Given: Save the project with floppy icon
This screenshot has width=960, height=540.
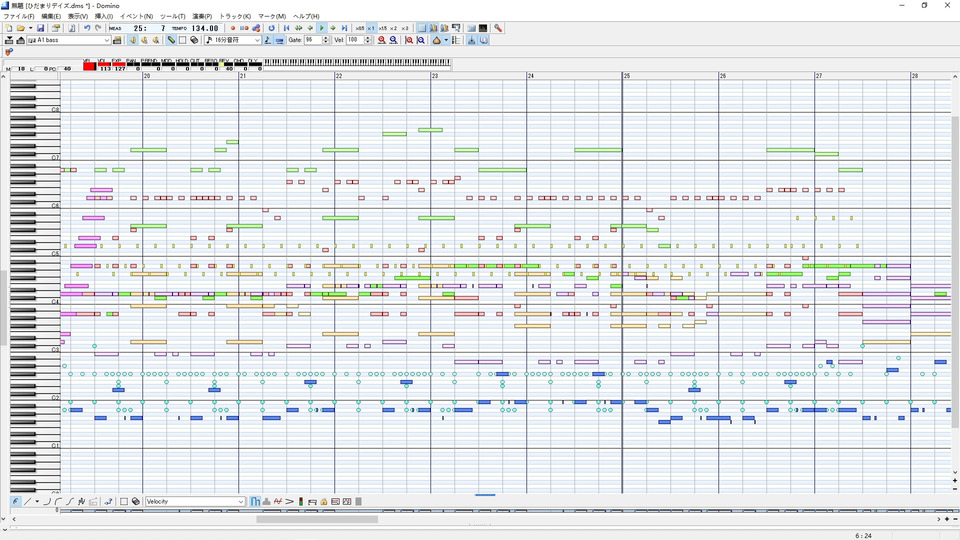Looking at the screenshot, I should (40, 28).
